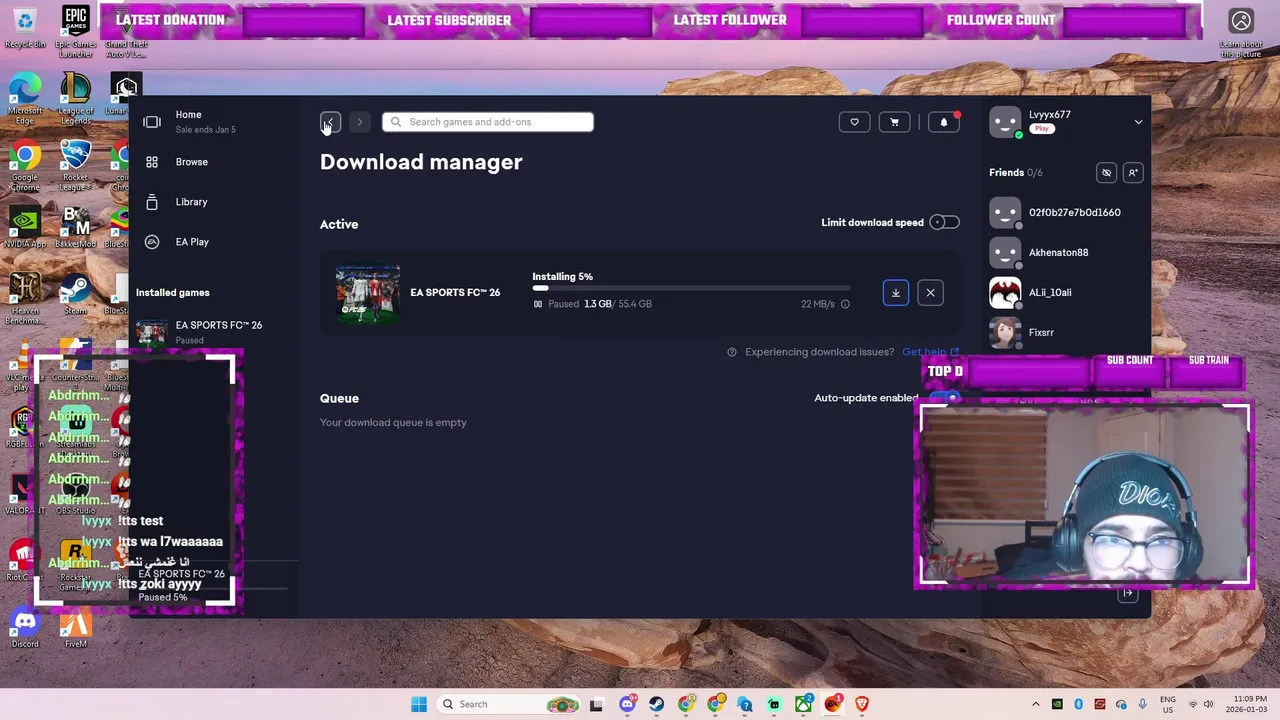The width and height of the screenshot is (1280, 720).
Task: Open Recycle Bin on desktop
Action: 25,26
